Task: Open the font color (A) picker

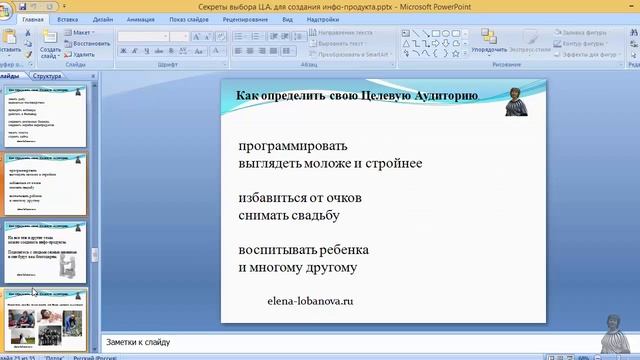Action: (217, 51)
